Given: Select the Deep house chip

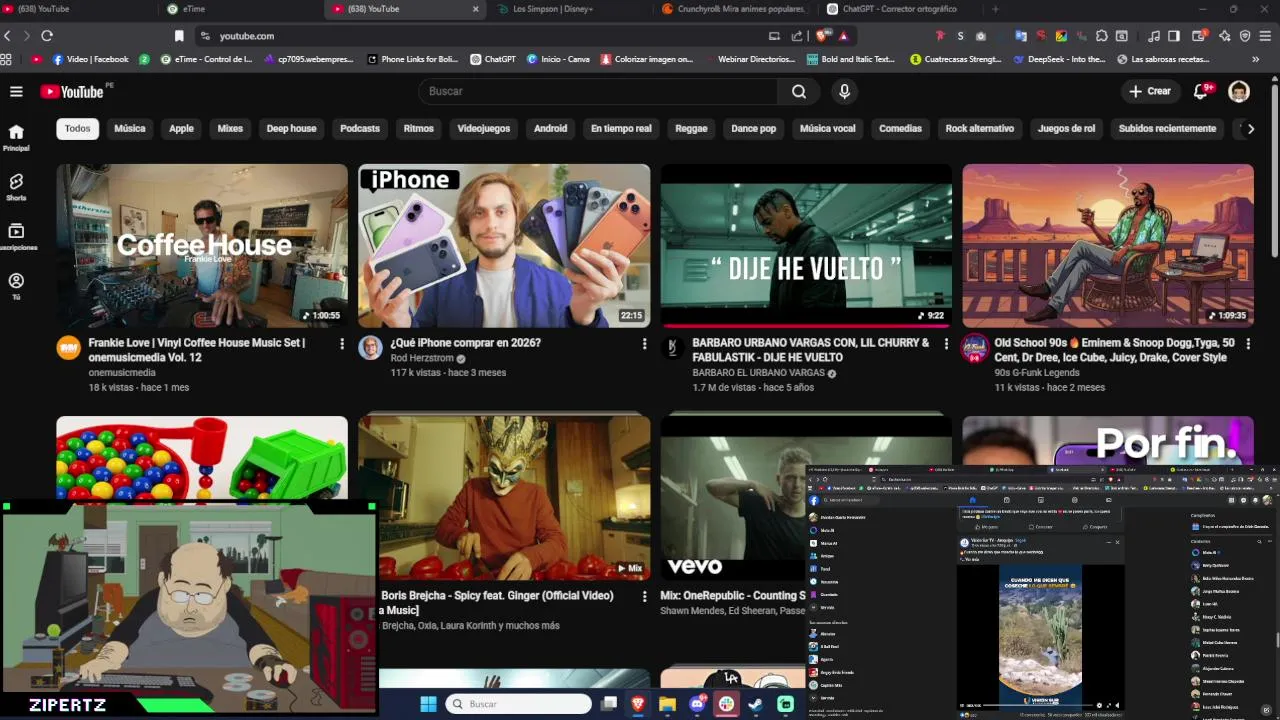Looking at the screenshot, I should pos(291,128).
